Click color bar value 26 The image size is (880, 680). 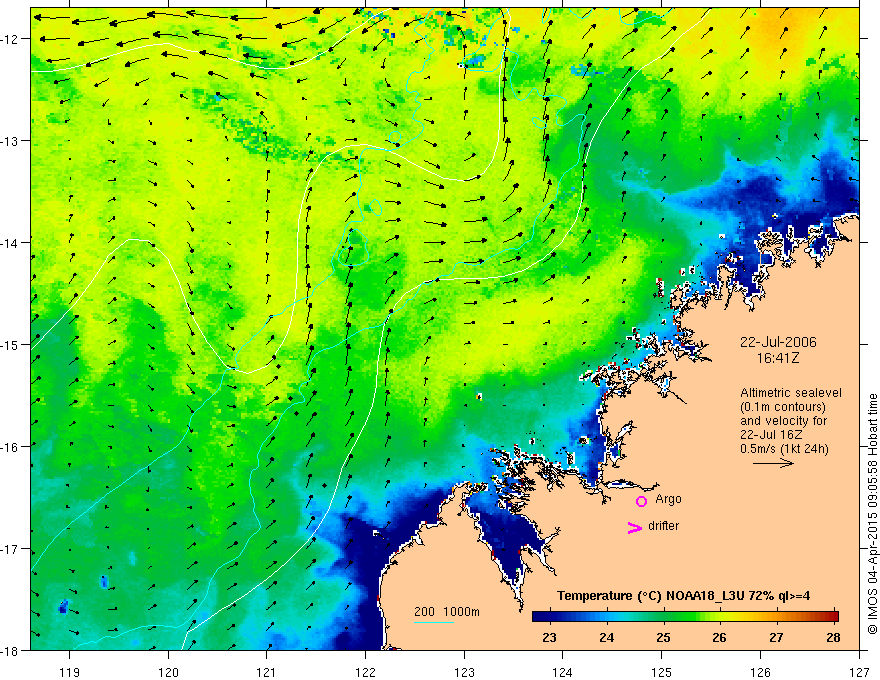click(x=719, y=637)
